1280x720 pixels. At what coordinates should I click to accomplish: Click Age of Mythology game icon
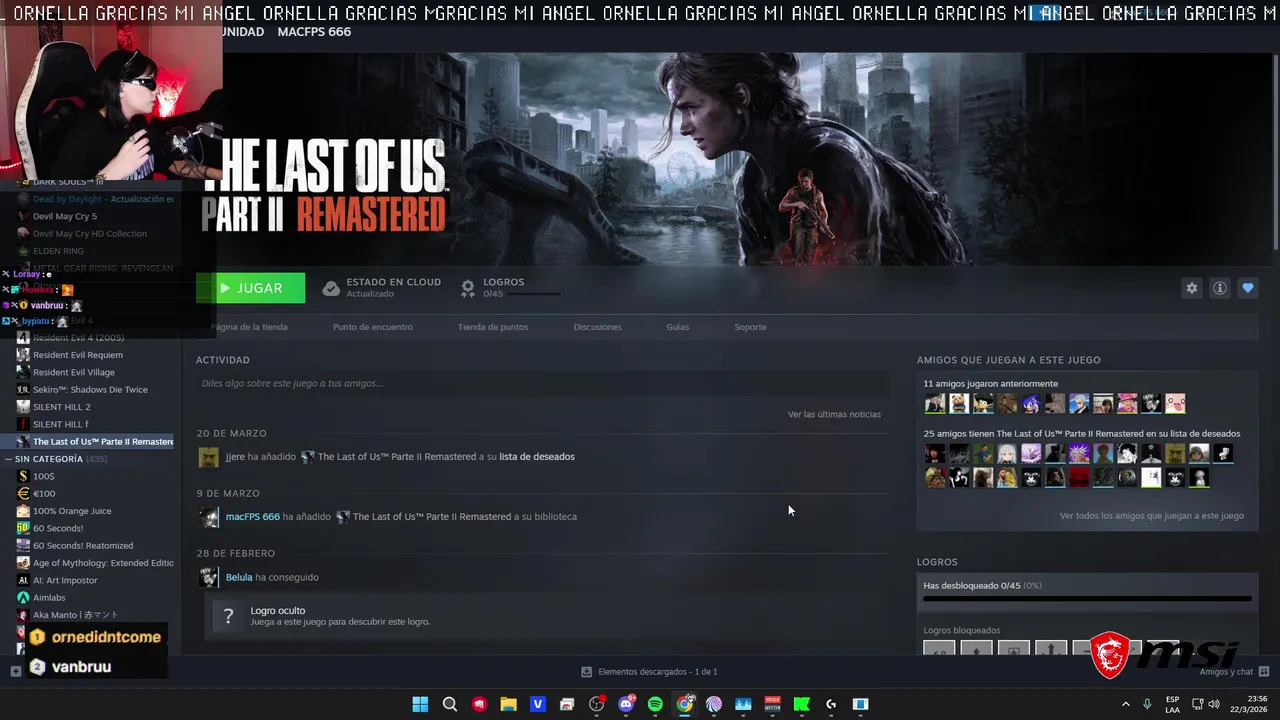click(x=23, y=563)
